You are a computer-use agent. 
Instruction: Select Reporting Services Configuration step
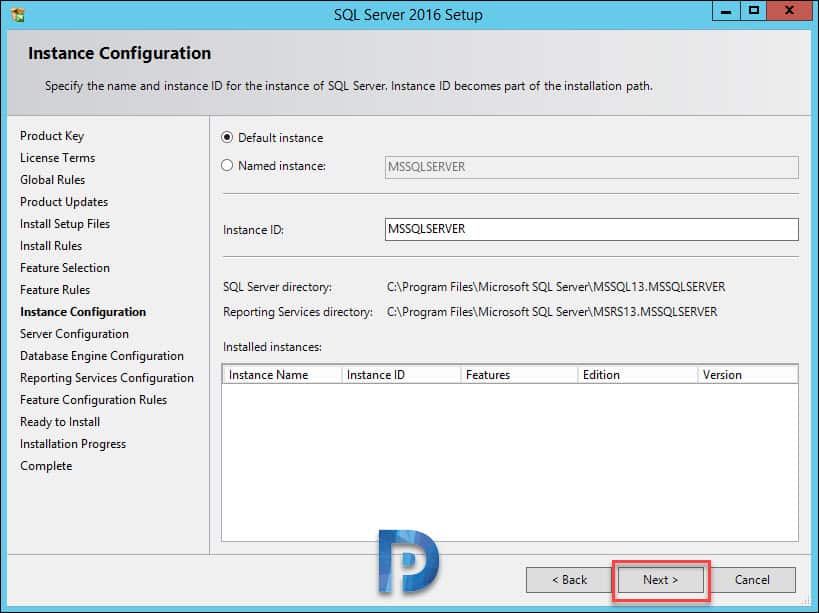[107, 378]
